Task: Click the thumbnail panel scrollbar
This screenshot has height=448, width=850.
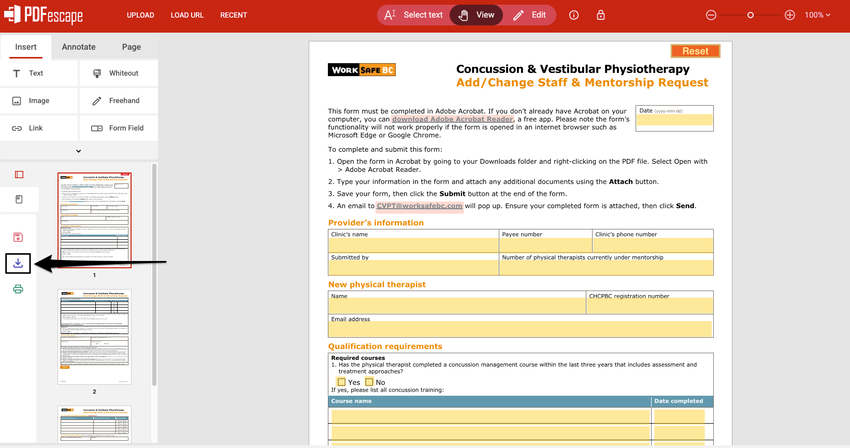Action: 154,274
